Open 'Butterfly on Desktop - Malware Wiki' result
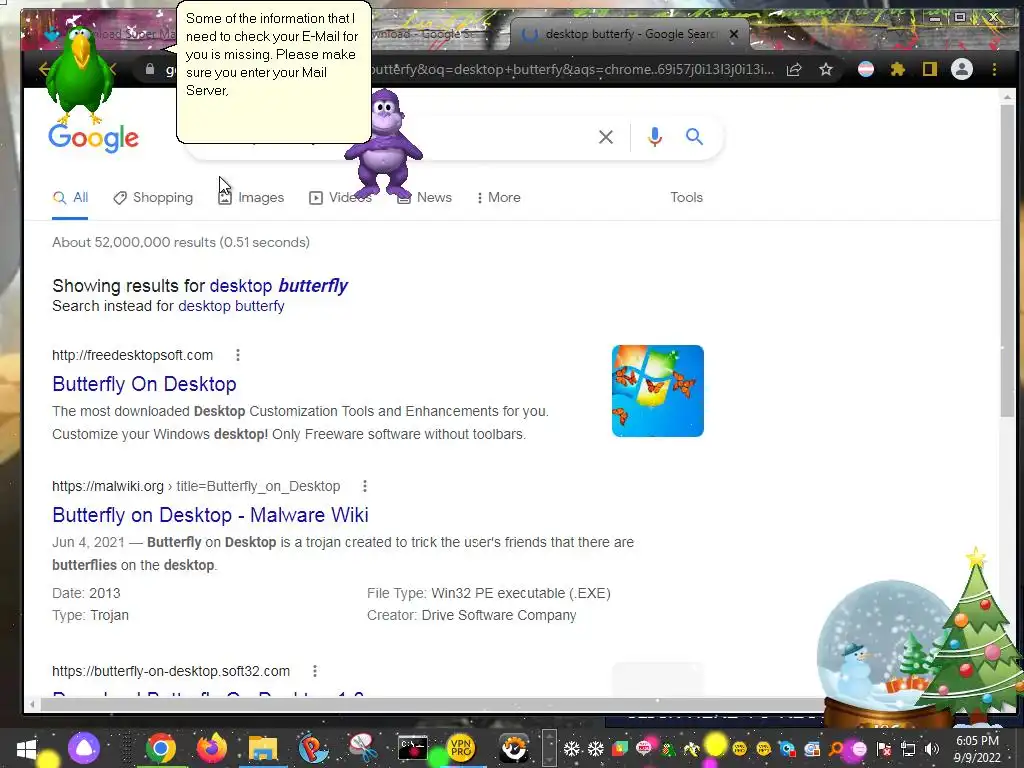The height and width of the screenshot is (768, 1024). [x=210, y=515]
